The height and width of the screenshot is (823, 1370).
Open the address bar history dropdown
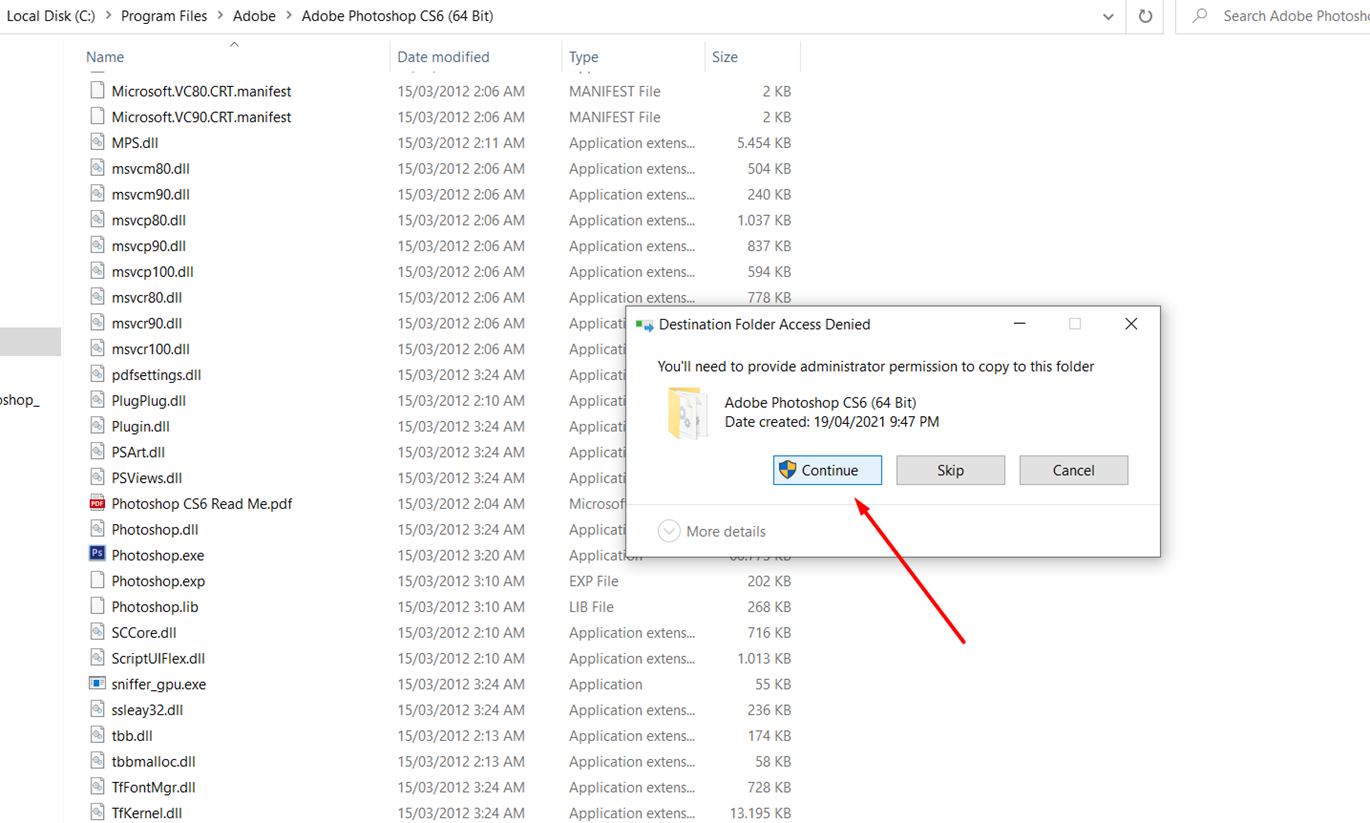coord(1108,16)
